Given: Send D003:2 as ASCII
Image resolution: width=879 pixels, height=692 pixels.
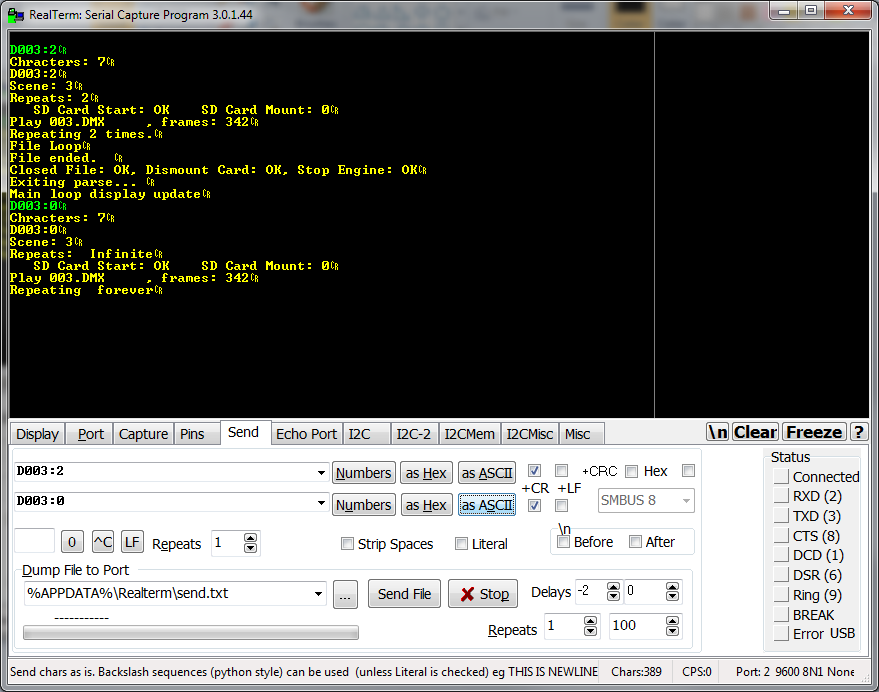Looking at the screenshot, I should click(x=487, y=473).
